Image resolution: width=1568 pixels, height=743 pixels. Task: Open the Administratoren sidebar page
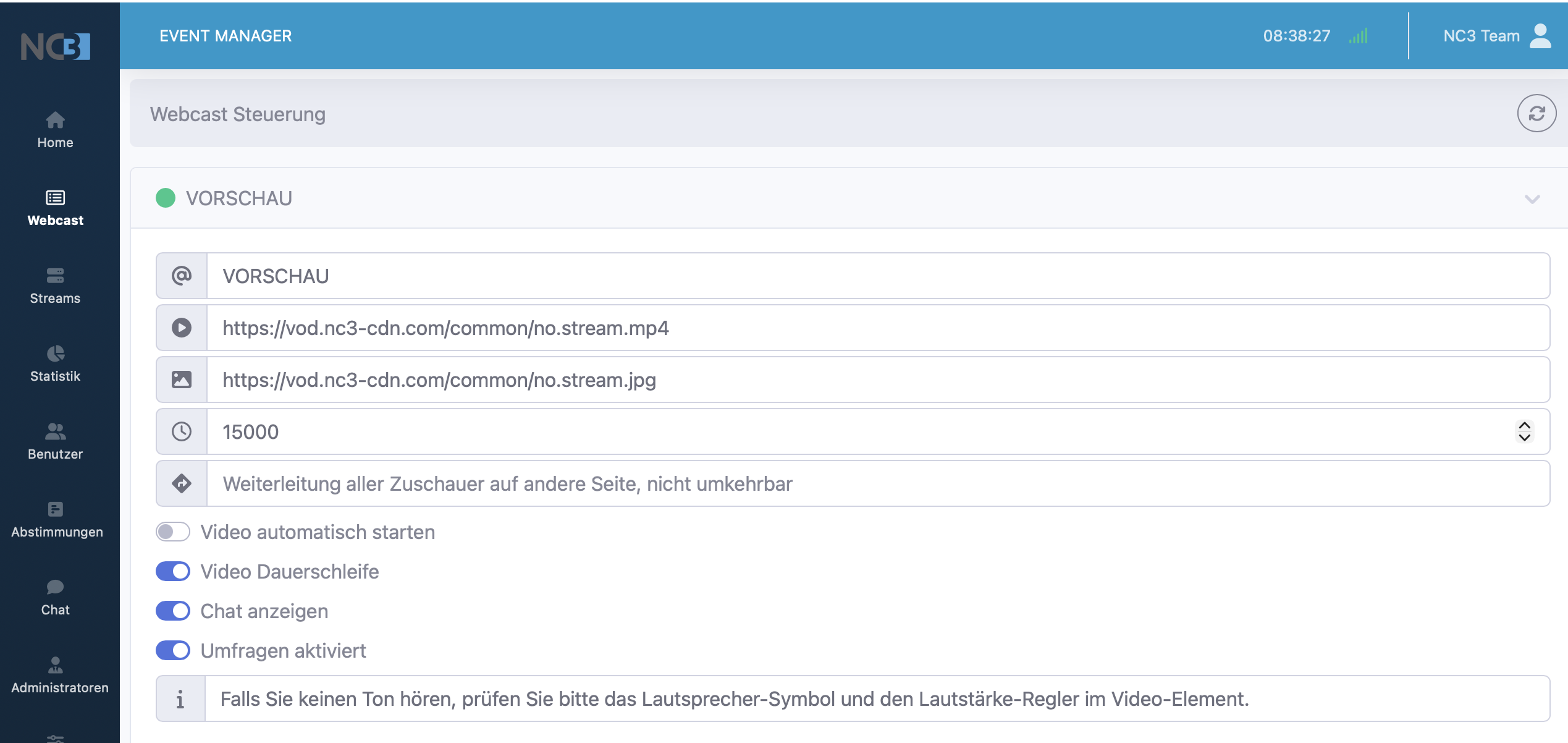tap(59, 675)
